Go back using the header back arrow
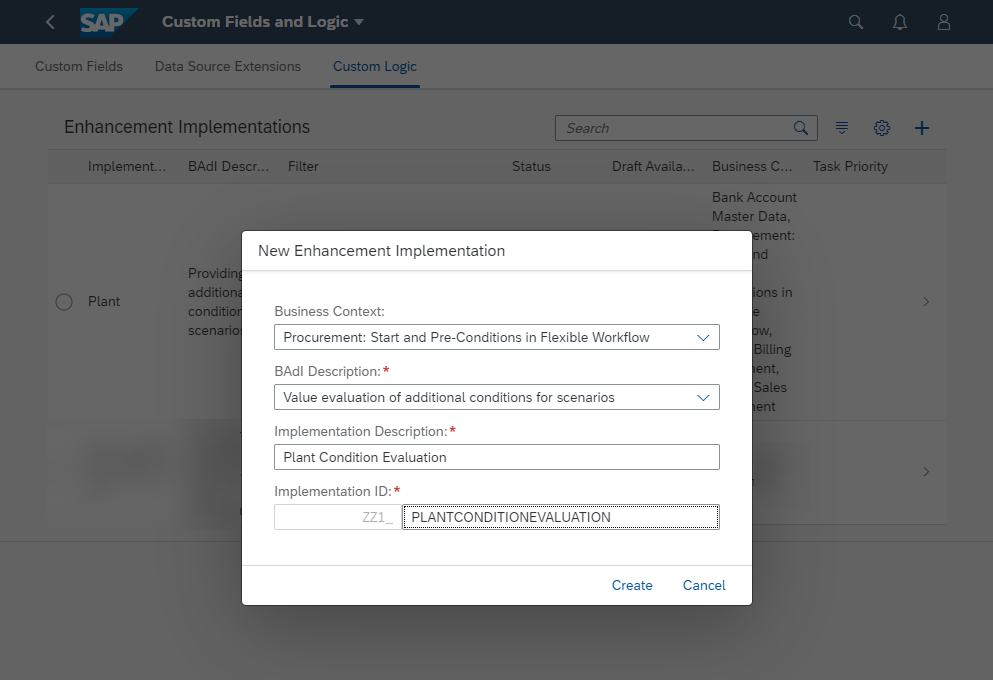The height and width of the screenshot is (680, 993). (x=50, y=22)
